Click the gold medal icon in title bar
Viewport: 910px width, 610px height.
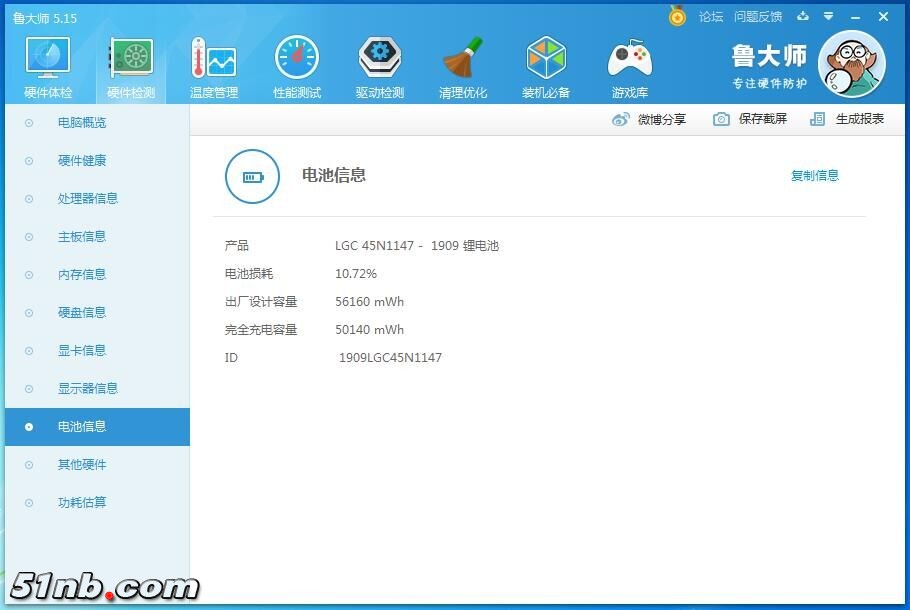coord(677,16)
